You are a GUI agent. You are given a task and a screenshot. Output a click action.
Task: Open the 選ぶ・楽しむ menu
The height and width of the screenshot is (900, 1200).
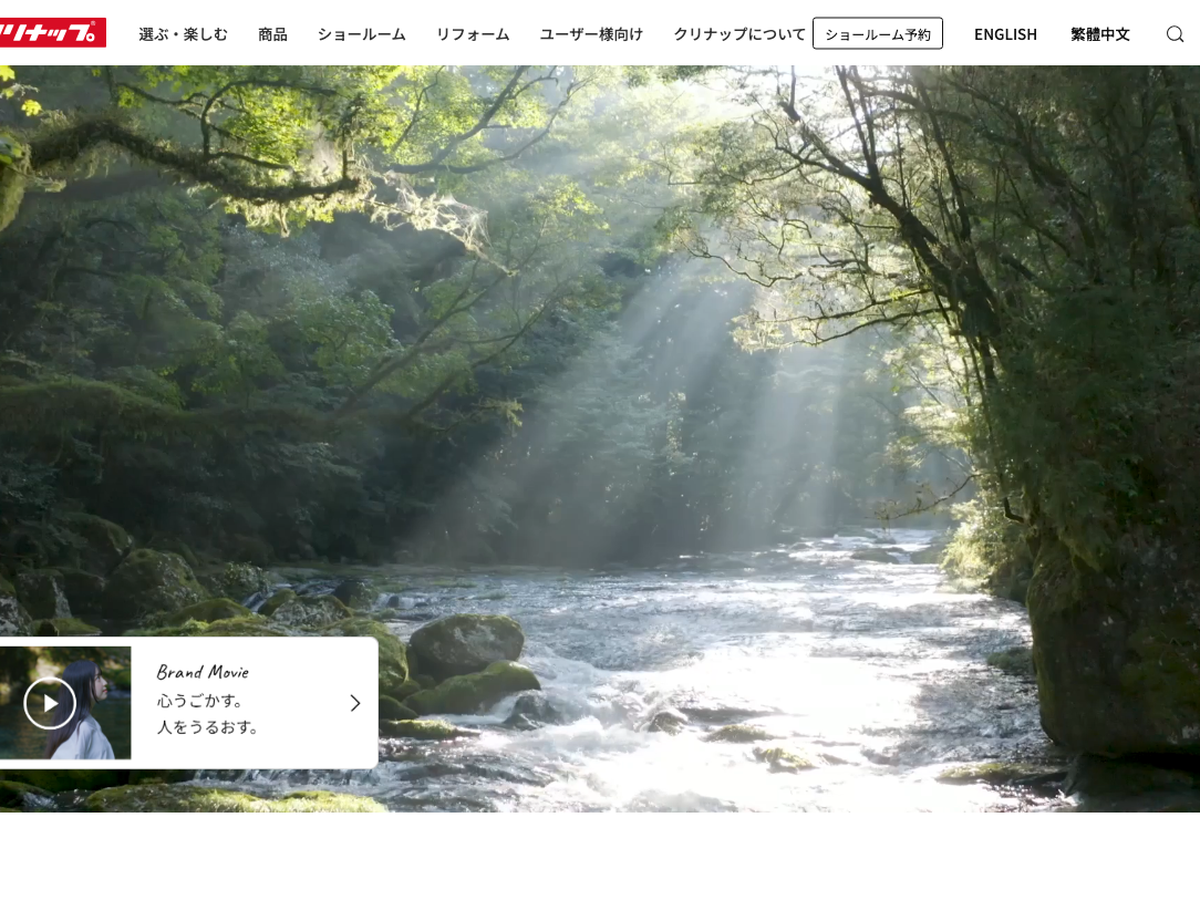183,34
